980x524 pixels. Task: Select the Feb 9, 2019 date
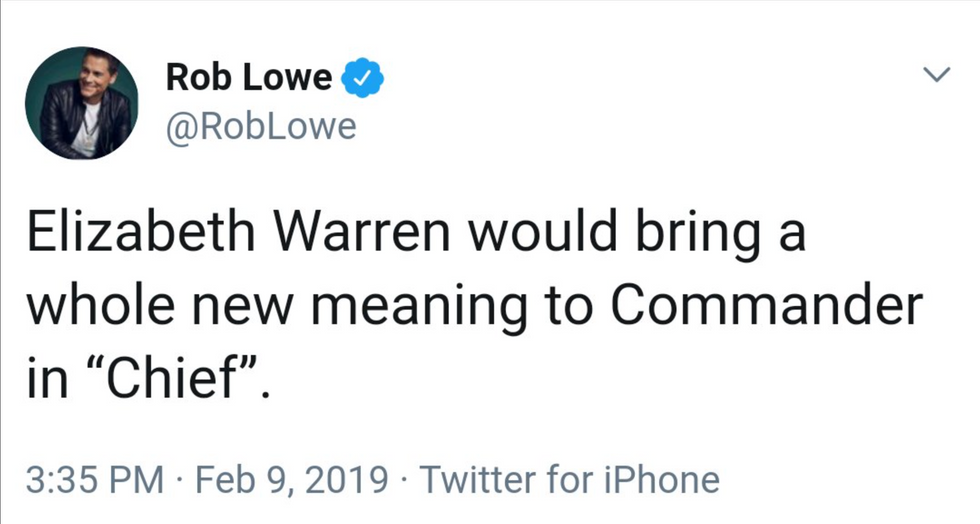291,480
